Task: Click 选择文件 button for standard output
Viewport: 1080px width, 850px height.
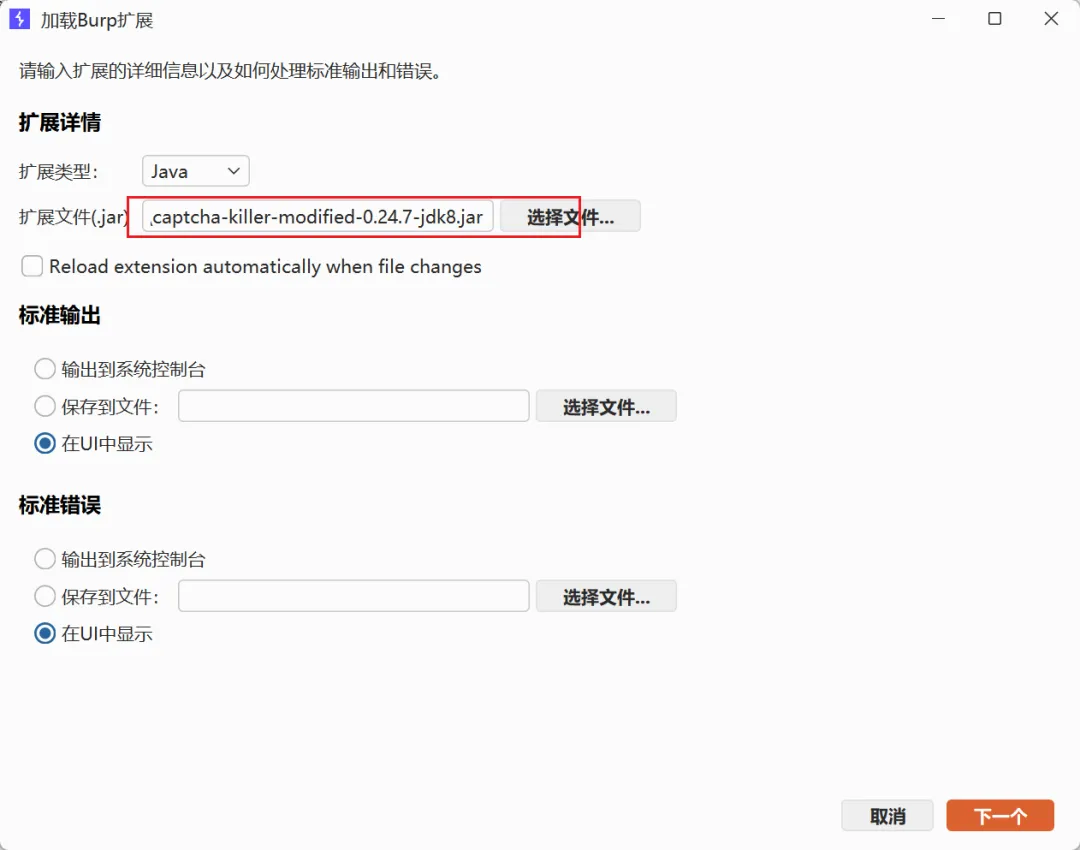Action: 606,406
